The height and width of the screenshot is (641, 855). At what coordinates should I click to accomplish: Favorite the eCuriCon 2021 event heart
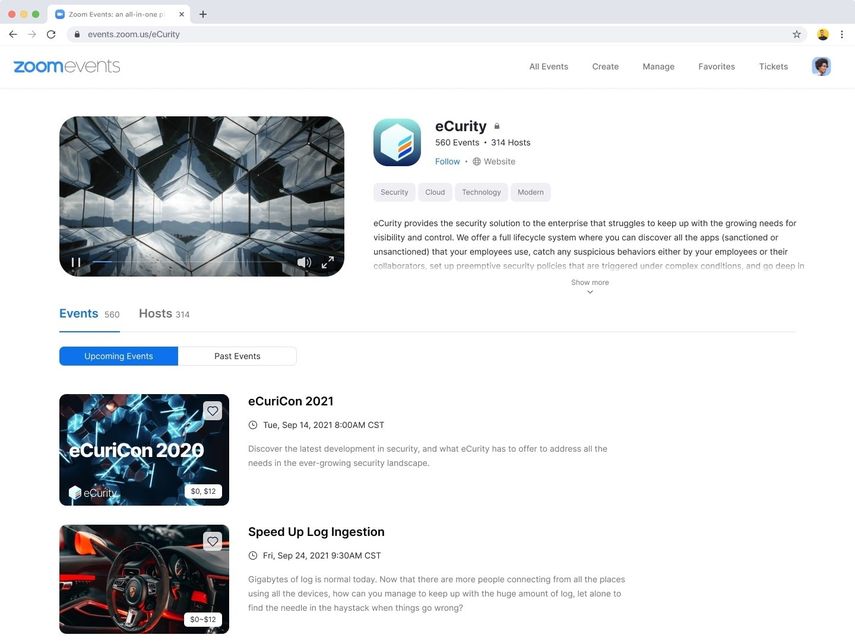point(212,410)
